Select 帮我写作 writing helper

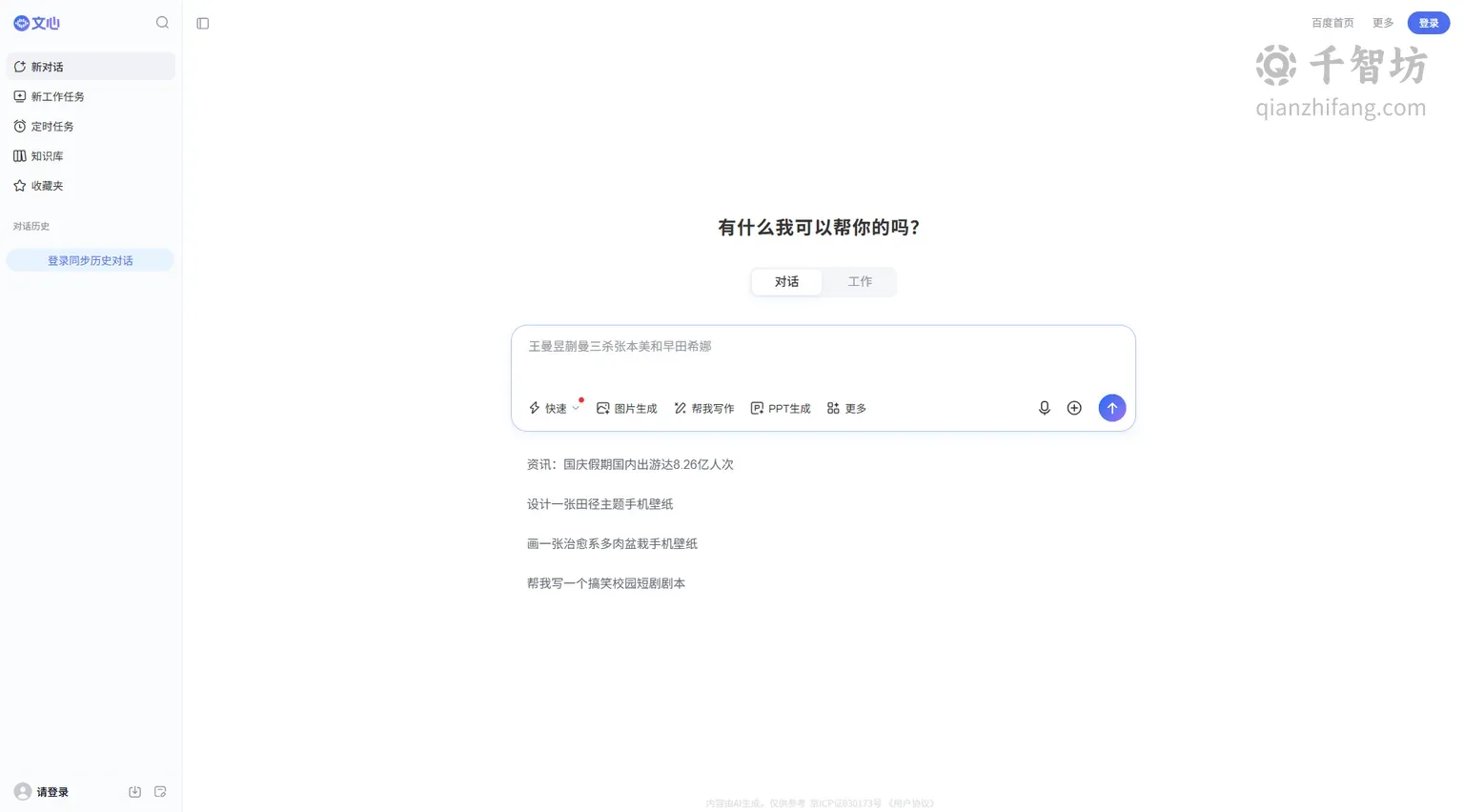tap(704, 408)
